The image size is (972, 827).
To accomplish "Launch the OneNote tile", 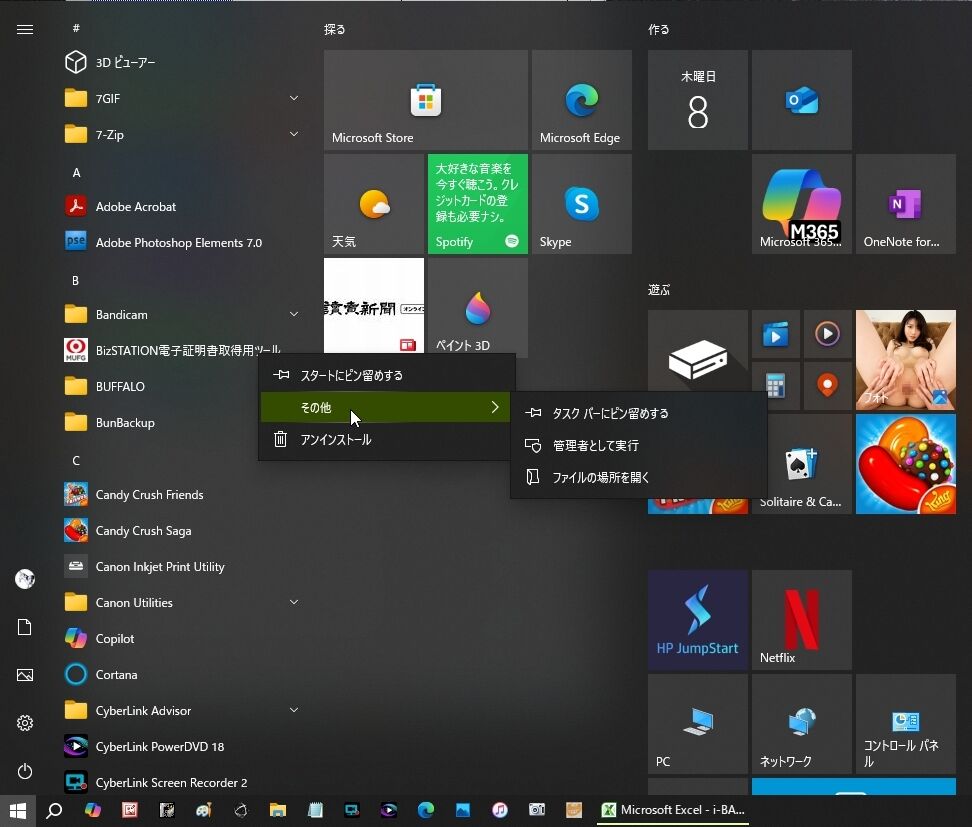I will 906,204.
